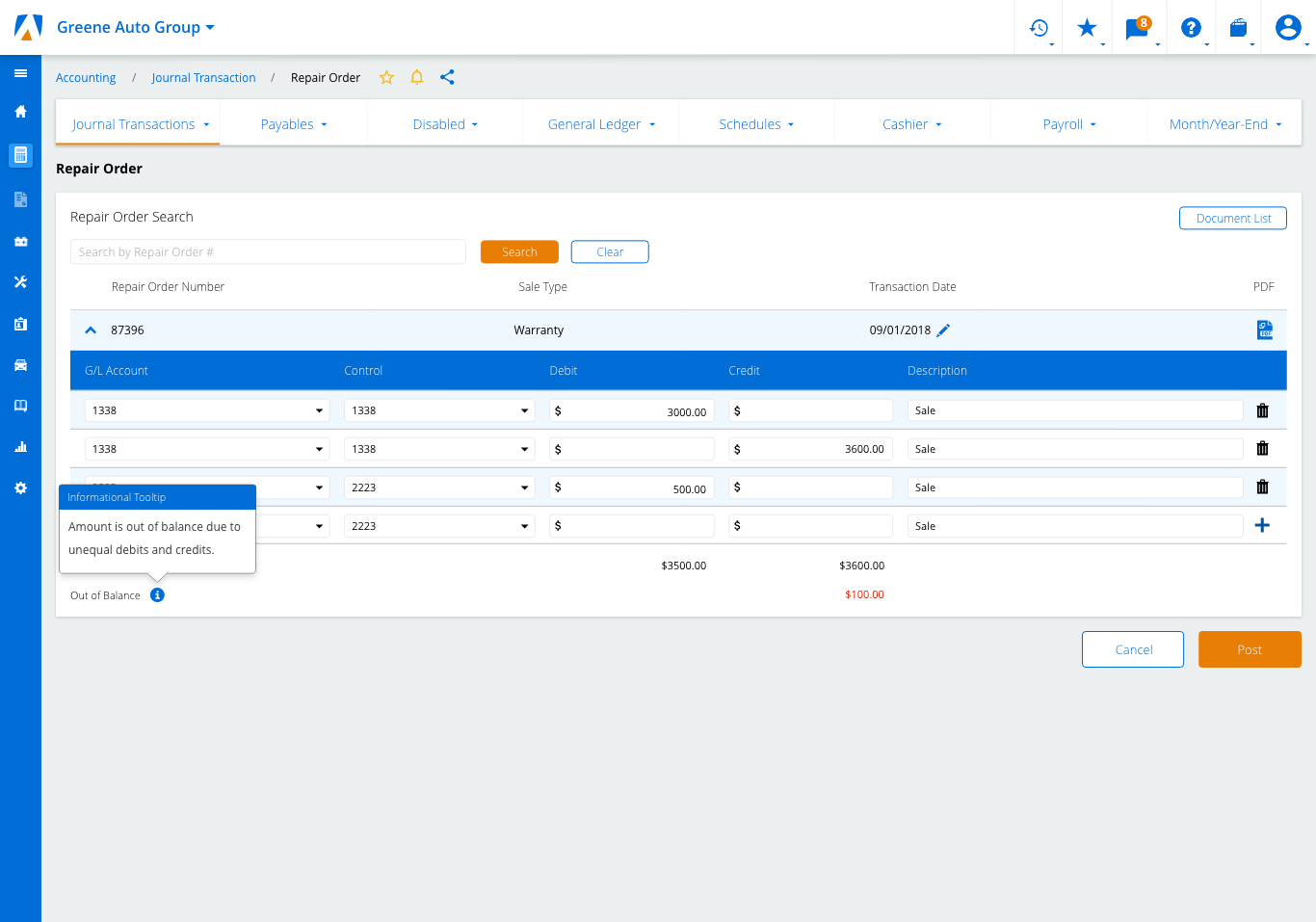Image resolution: width=1316 pixels, height=922 pixels.
Task: Click the orange Post button
Action: pyautogui.click(x=1250, y=649)
